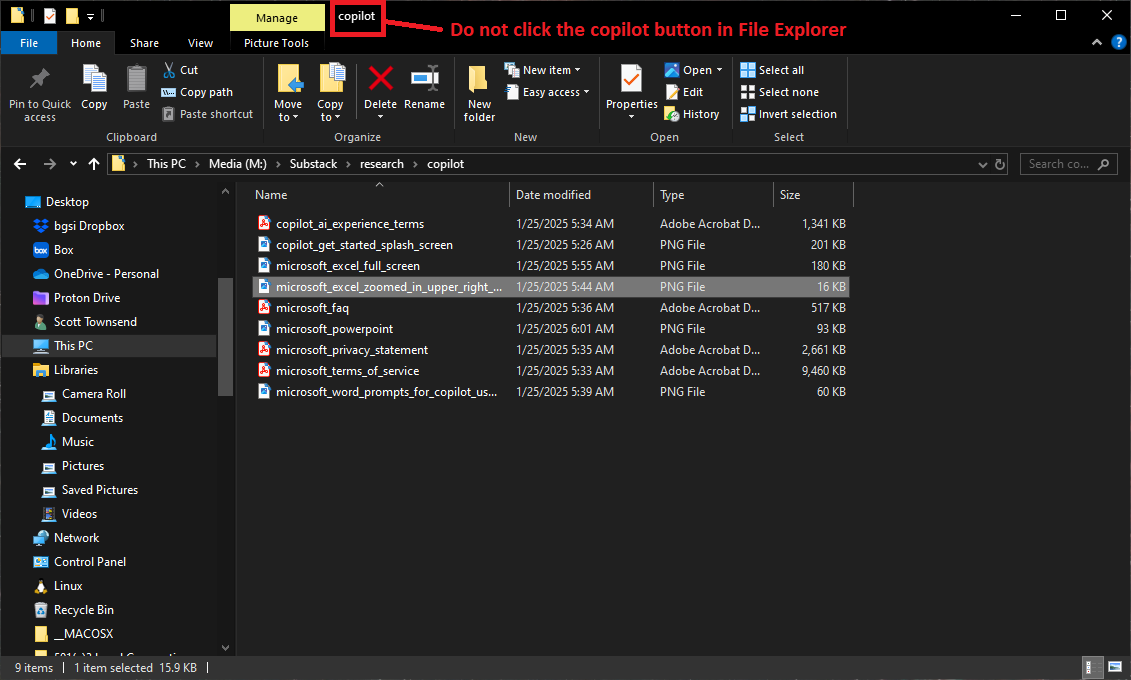Click Copy path in Clipboard group
Viewport: 1131px width, 680px height.
point(197,92)
